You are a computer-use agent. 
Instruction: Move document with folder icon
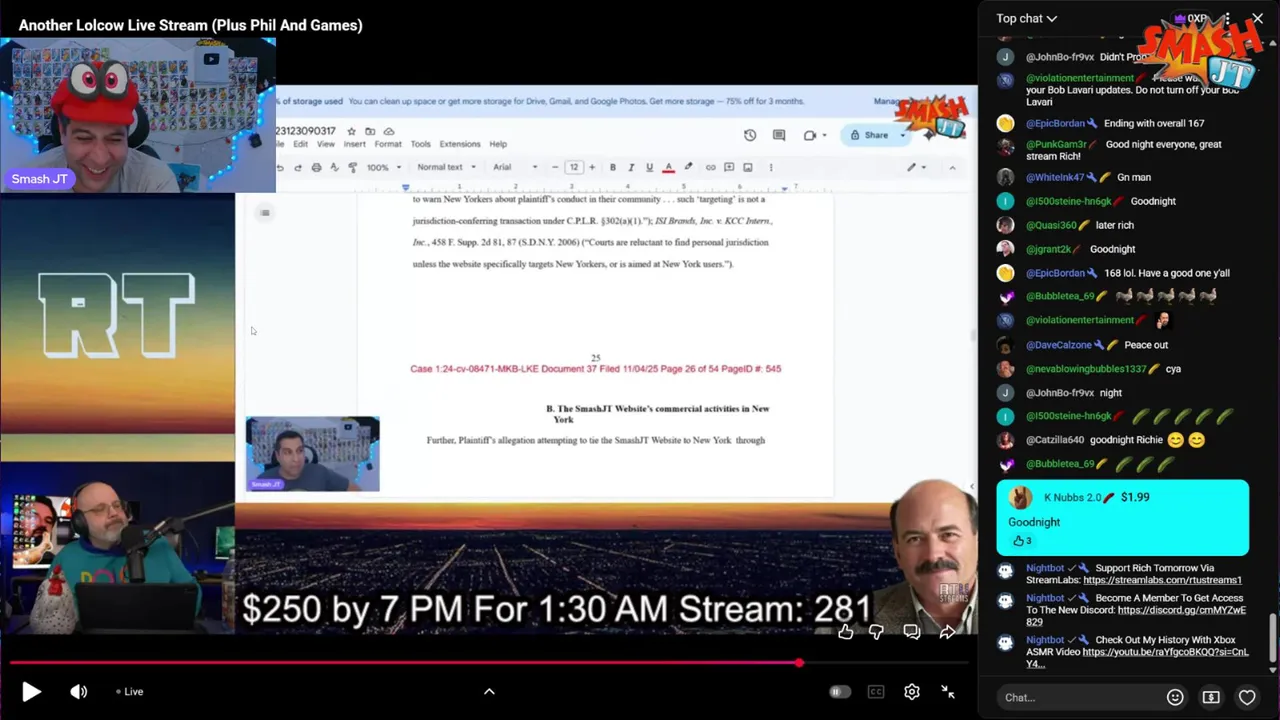[x=370, y=131]
